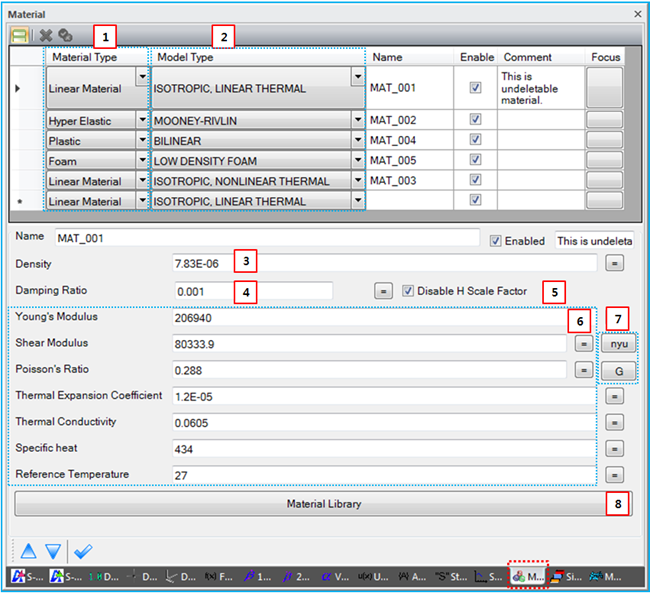This screenshot has height=593, width=650.
Task: Open Foam material type dropdown
Action: click(142, 160)
